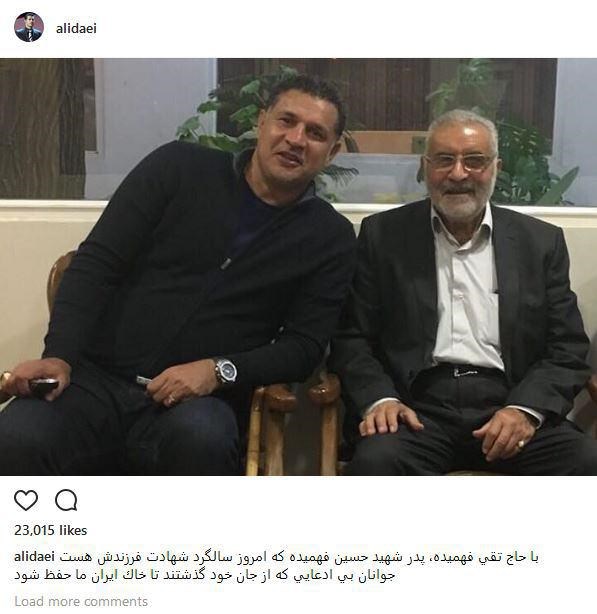Screen dimensions: 597x614
Task: Click the belt buckle of the man in a suit
Action: [465, 372]
